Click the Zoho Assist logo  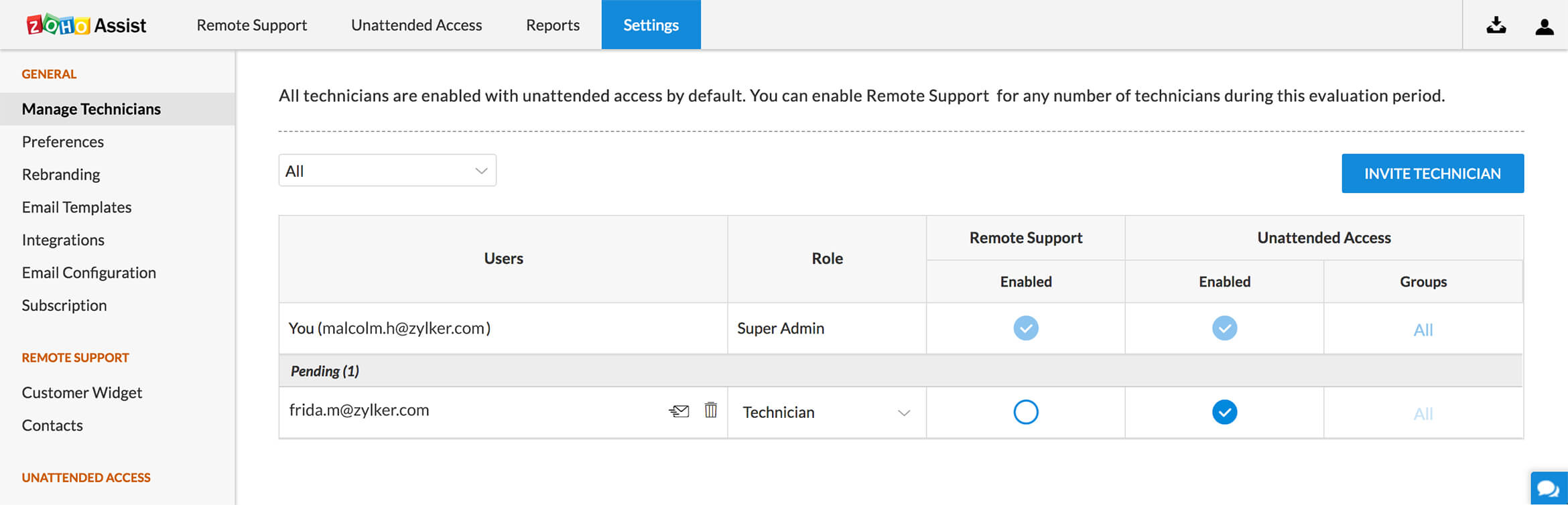[x=86, y=25]
